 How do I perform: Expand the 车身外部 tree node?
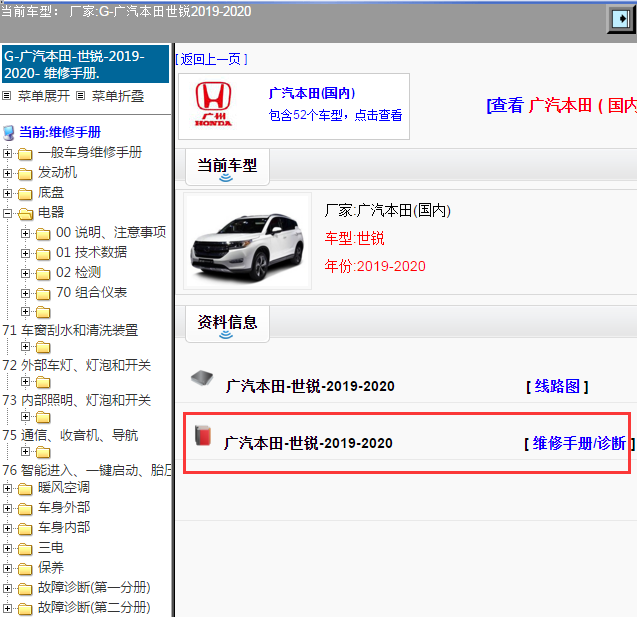coord(7,508)
